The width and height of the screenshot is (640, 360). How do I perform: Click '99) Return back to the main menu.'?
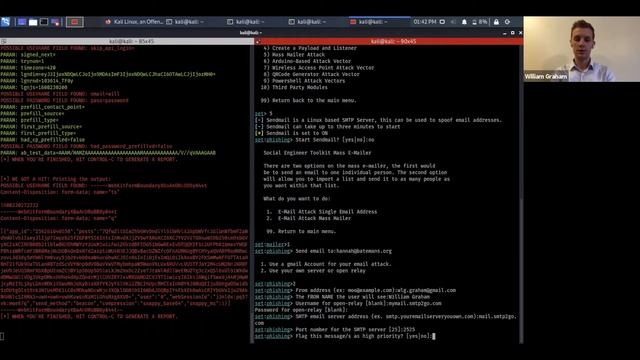[x=308, y=100]
